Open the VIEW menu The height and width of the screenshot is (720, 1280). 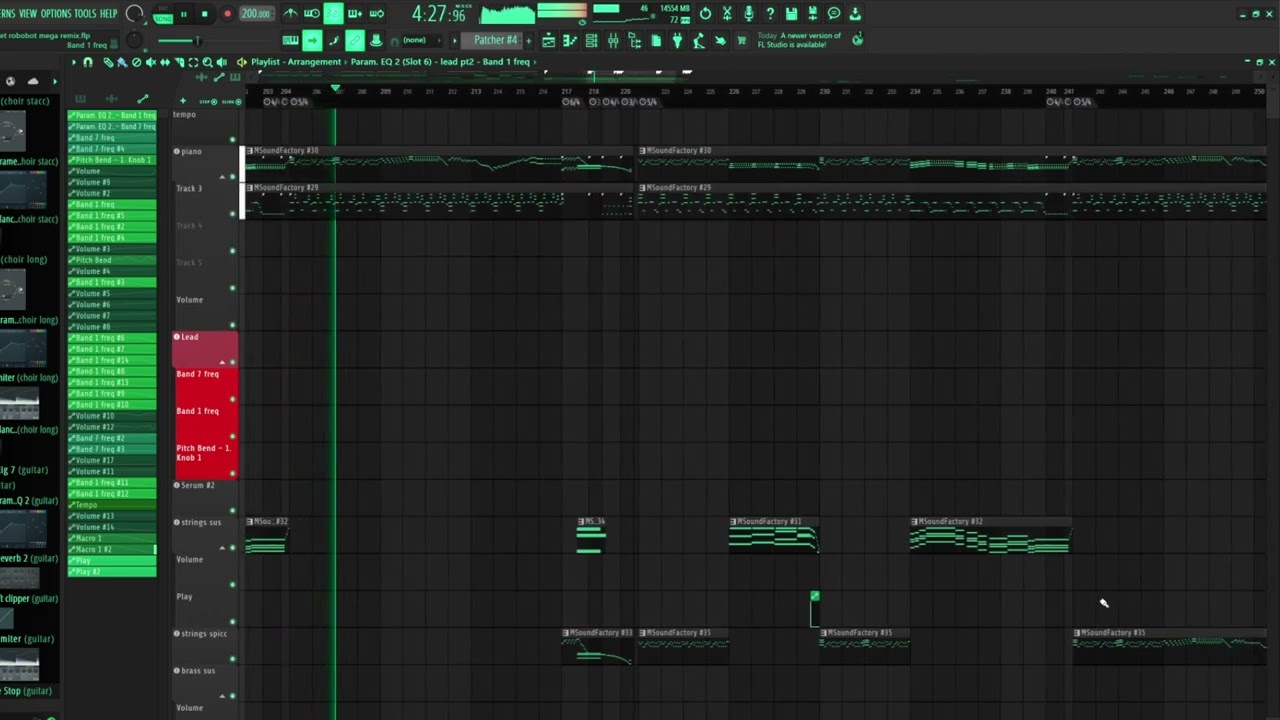point(27,14)
